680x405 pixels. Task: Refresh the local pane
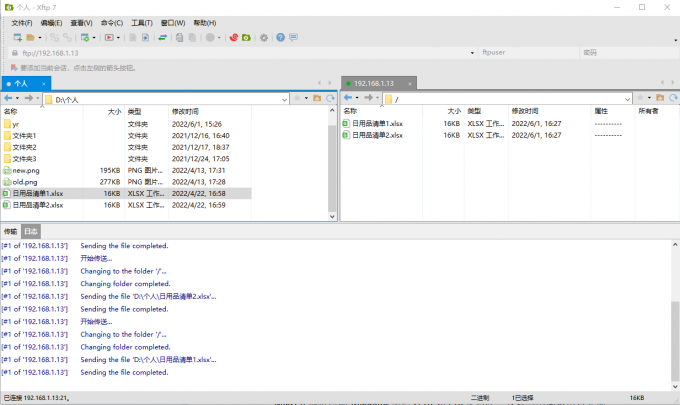click(330, 98)
